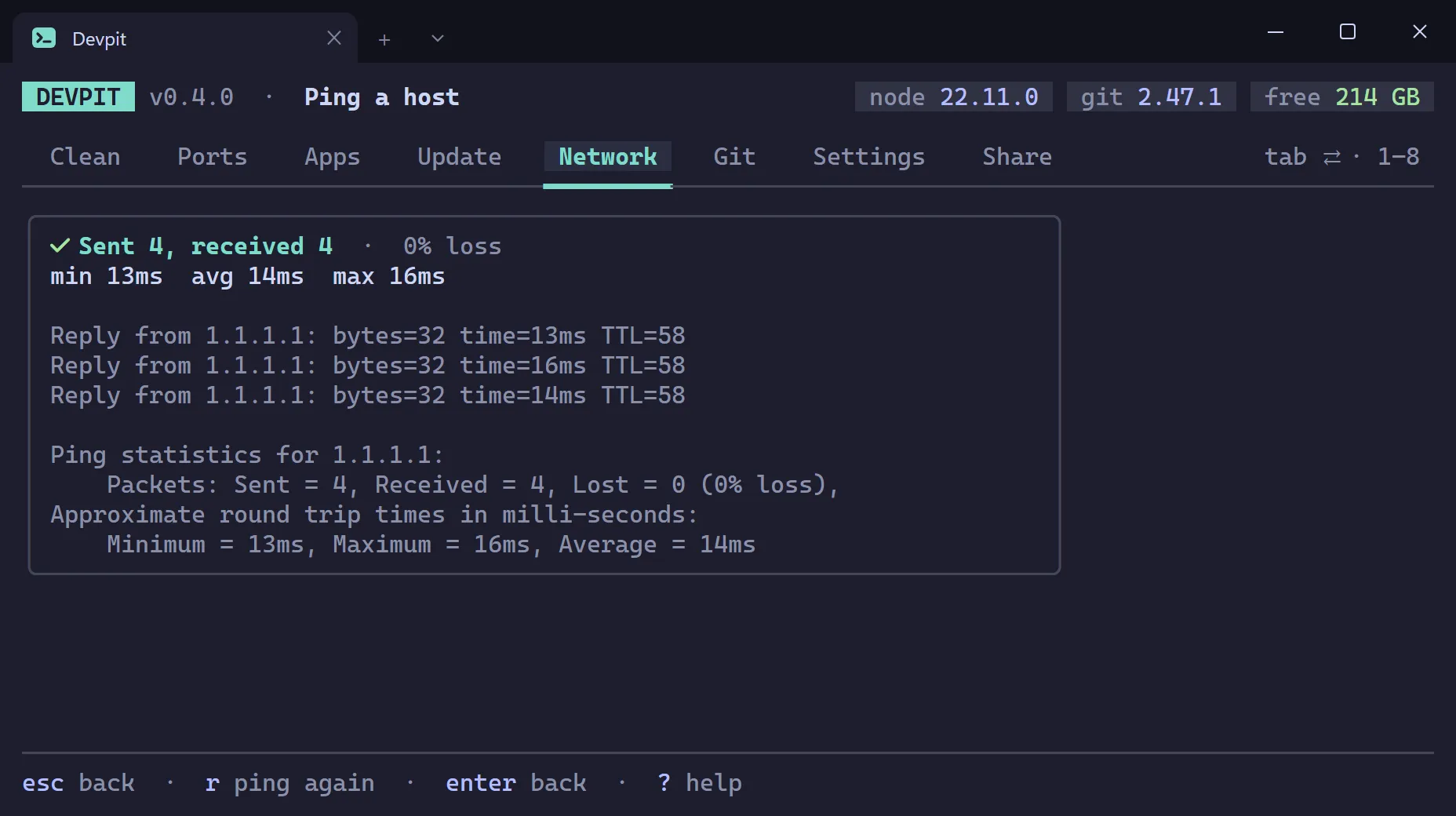The image size is (1456, 816).
Task: Switch to the Share tab
Action: point(1017,157)
